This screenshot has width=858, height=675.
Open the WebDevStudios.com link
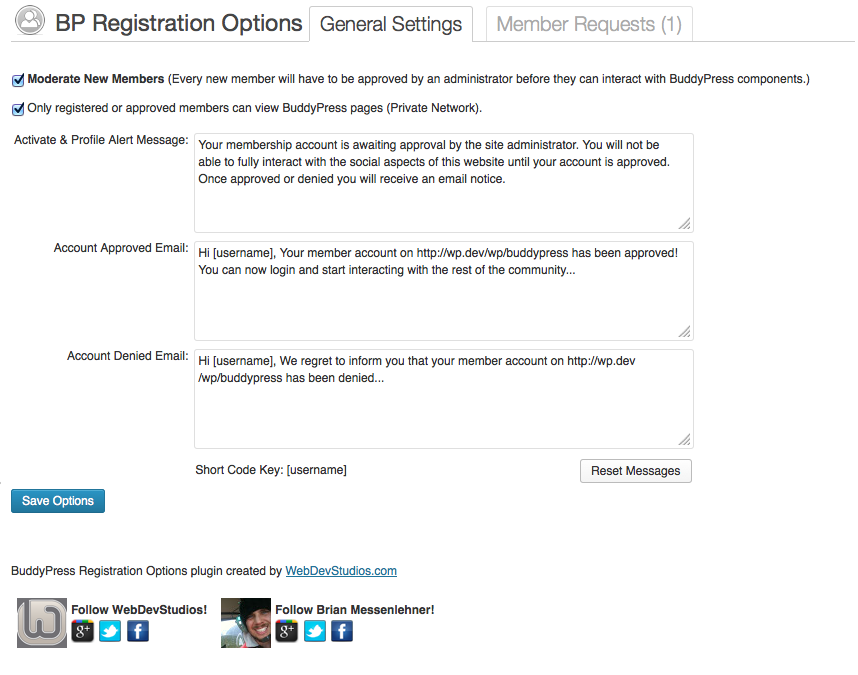pos(341,571)
